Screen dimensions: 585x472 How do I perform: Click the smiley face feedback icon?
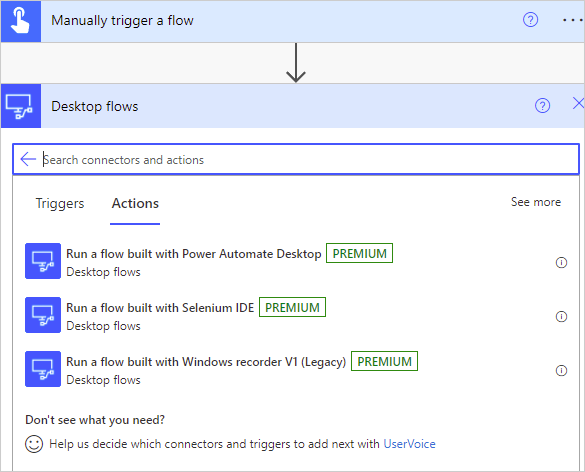click(34, 444)
